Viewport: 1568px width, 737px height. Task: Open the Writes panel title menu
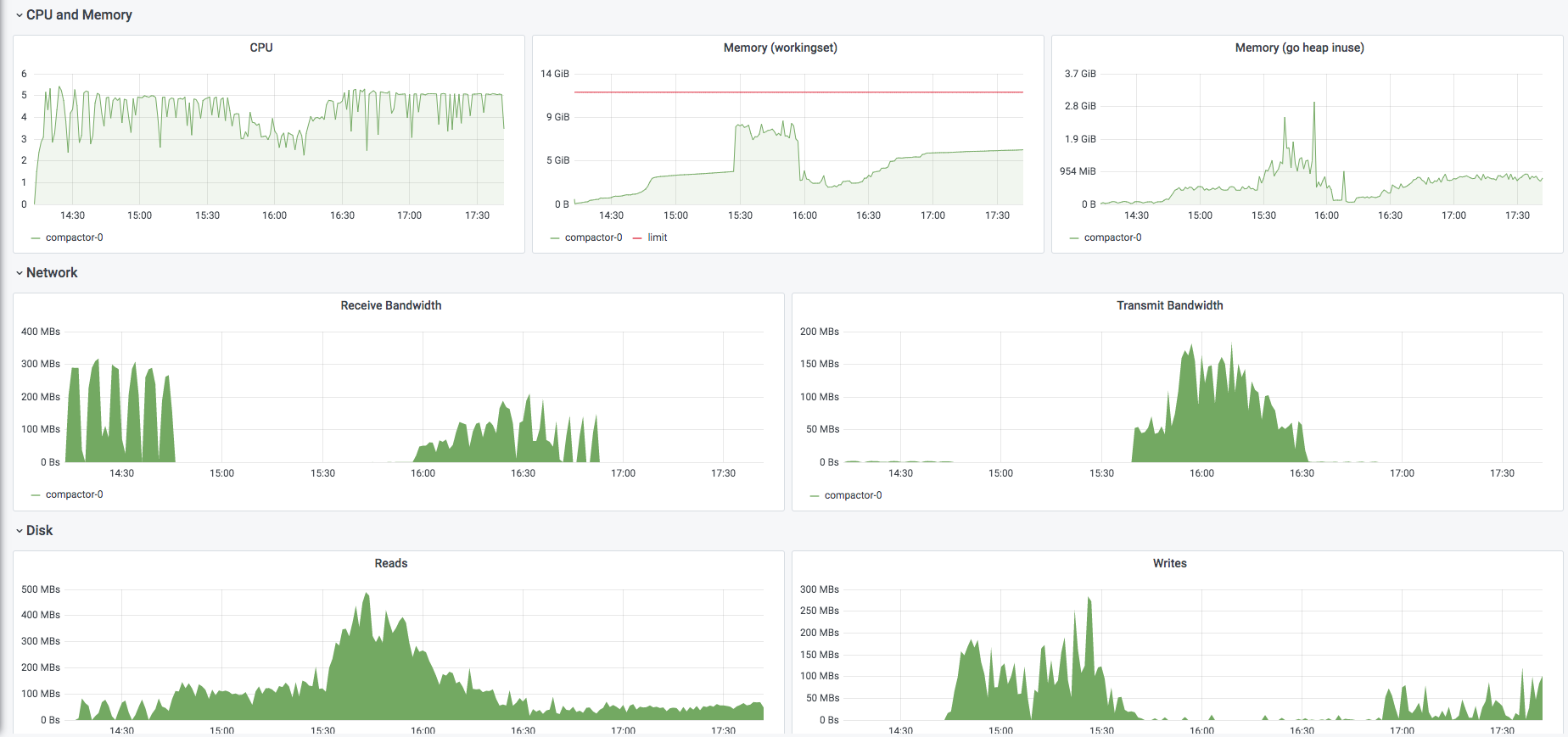pos(1169,563)
